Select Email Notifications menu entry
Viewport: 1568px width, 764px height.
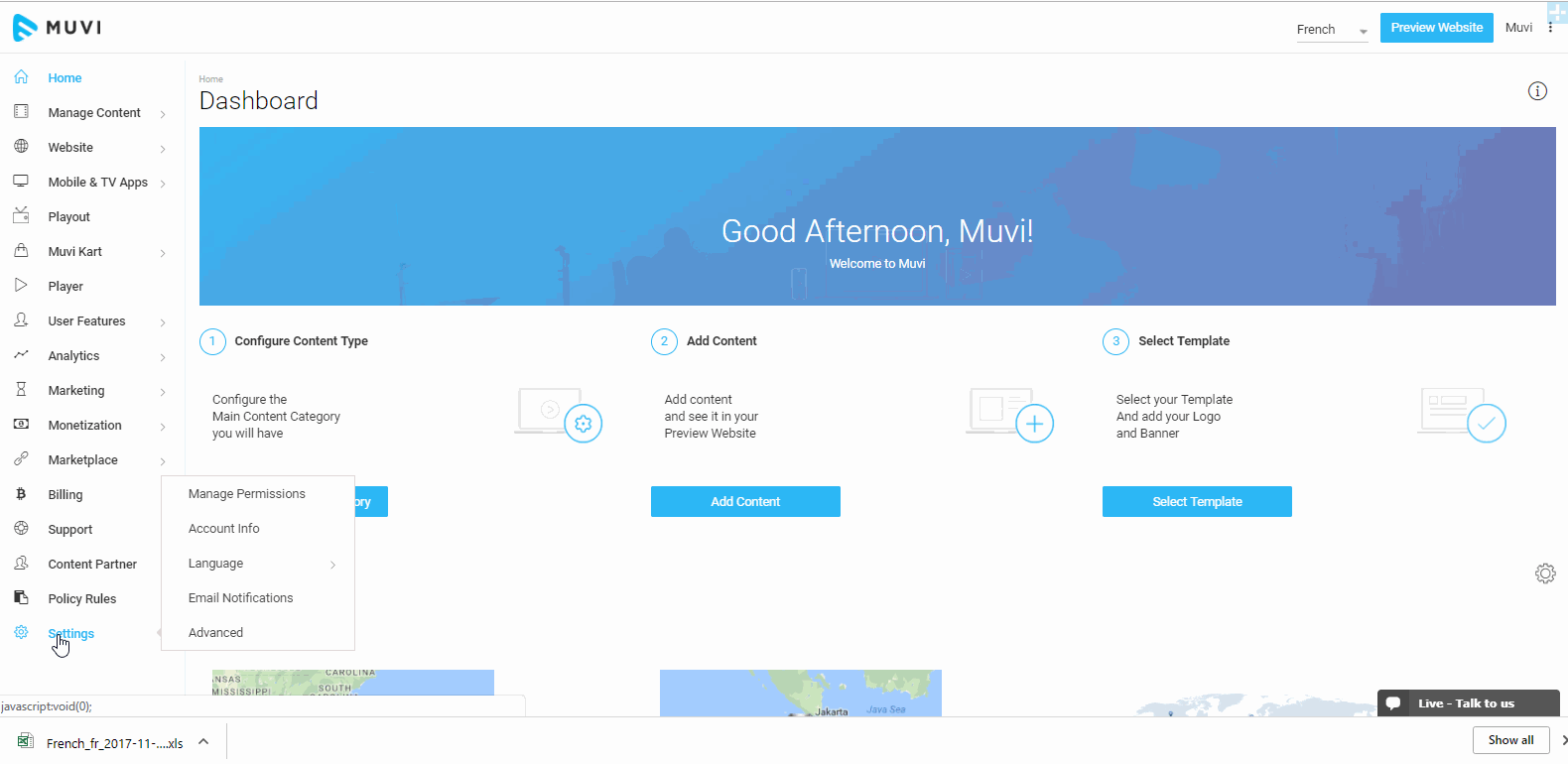tap(241, 597)
